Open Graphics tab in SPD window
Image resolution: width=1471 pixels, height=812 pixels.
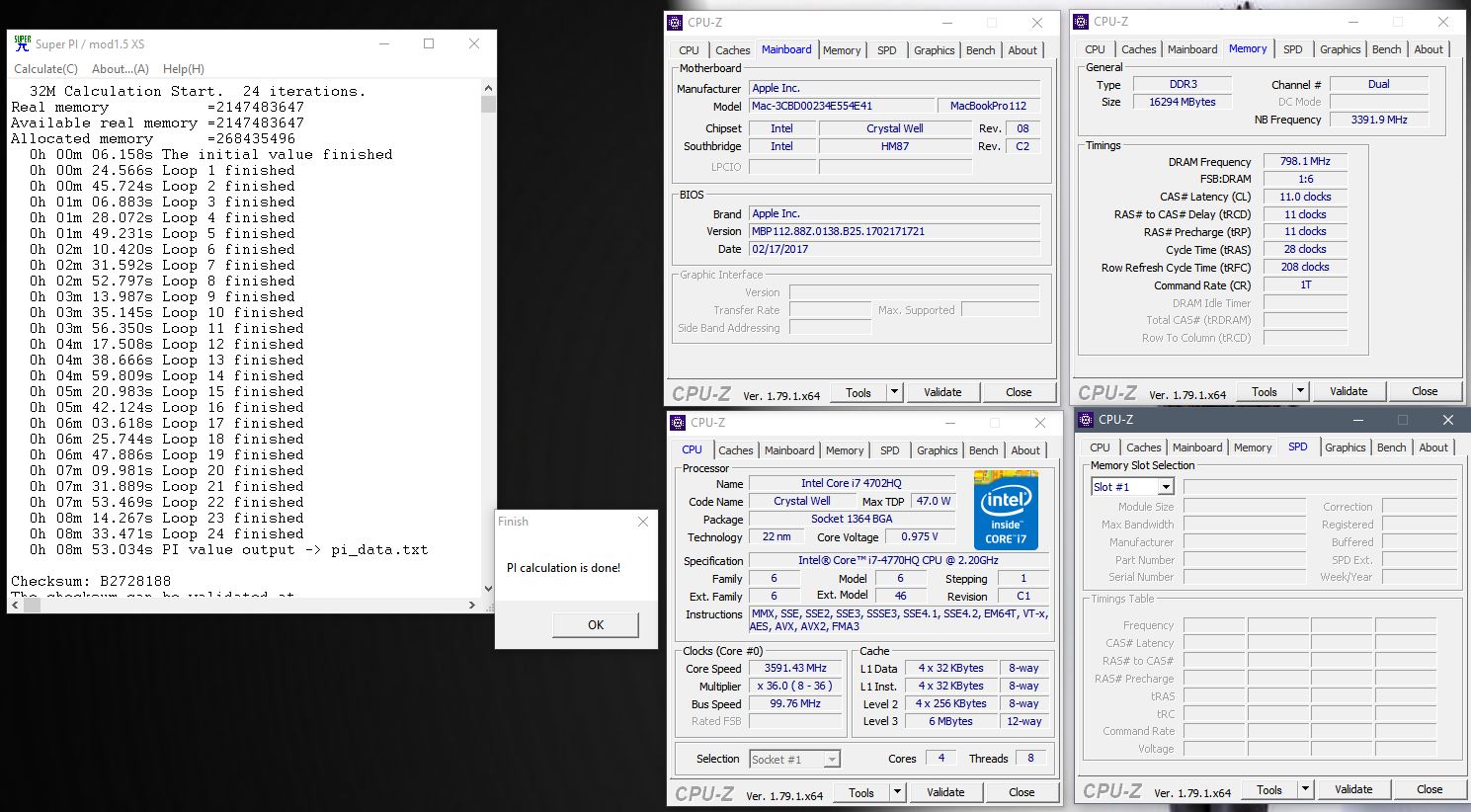click(x=1346, y=447)
